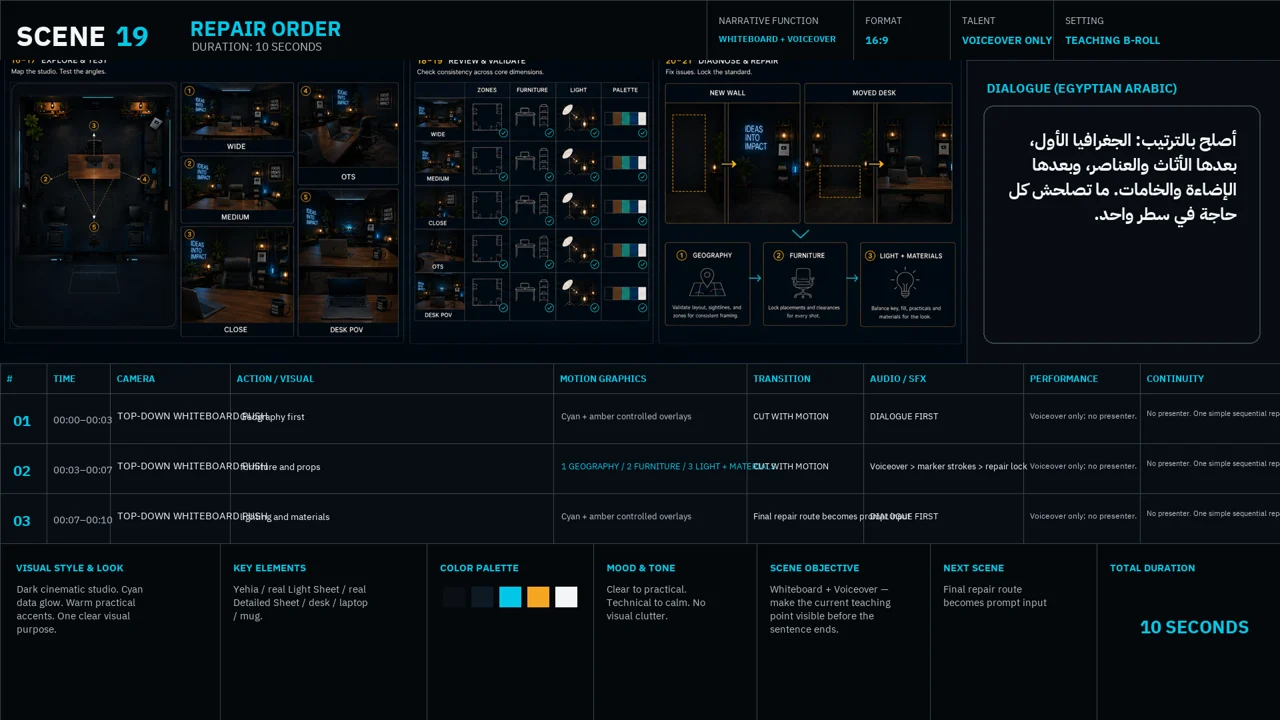
Task: Open the DESK POV shot thumbnail in Explore & Test
Action: 348,263
